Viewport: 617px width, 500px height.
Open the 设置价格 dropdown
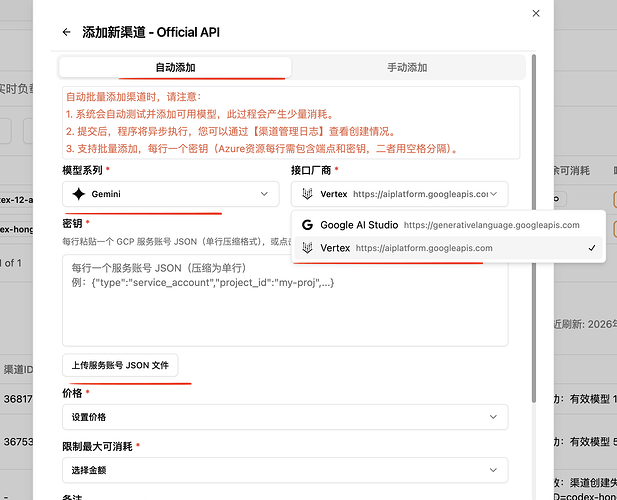click(285, 417)
